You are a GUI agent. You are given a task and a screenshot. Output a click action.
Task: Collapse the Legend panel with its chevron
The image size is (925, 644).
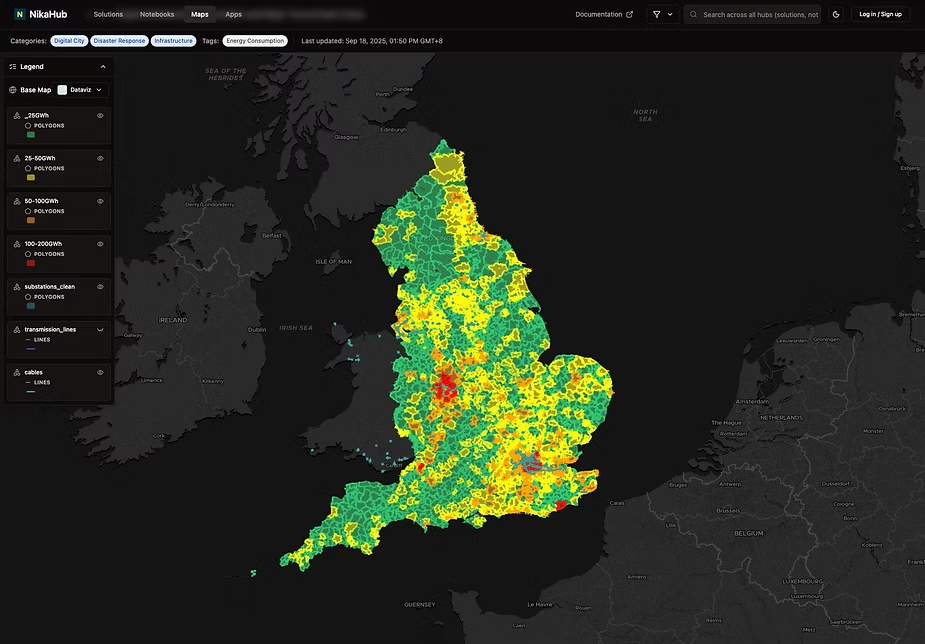pos(103,67)
